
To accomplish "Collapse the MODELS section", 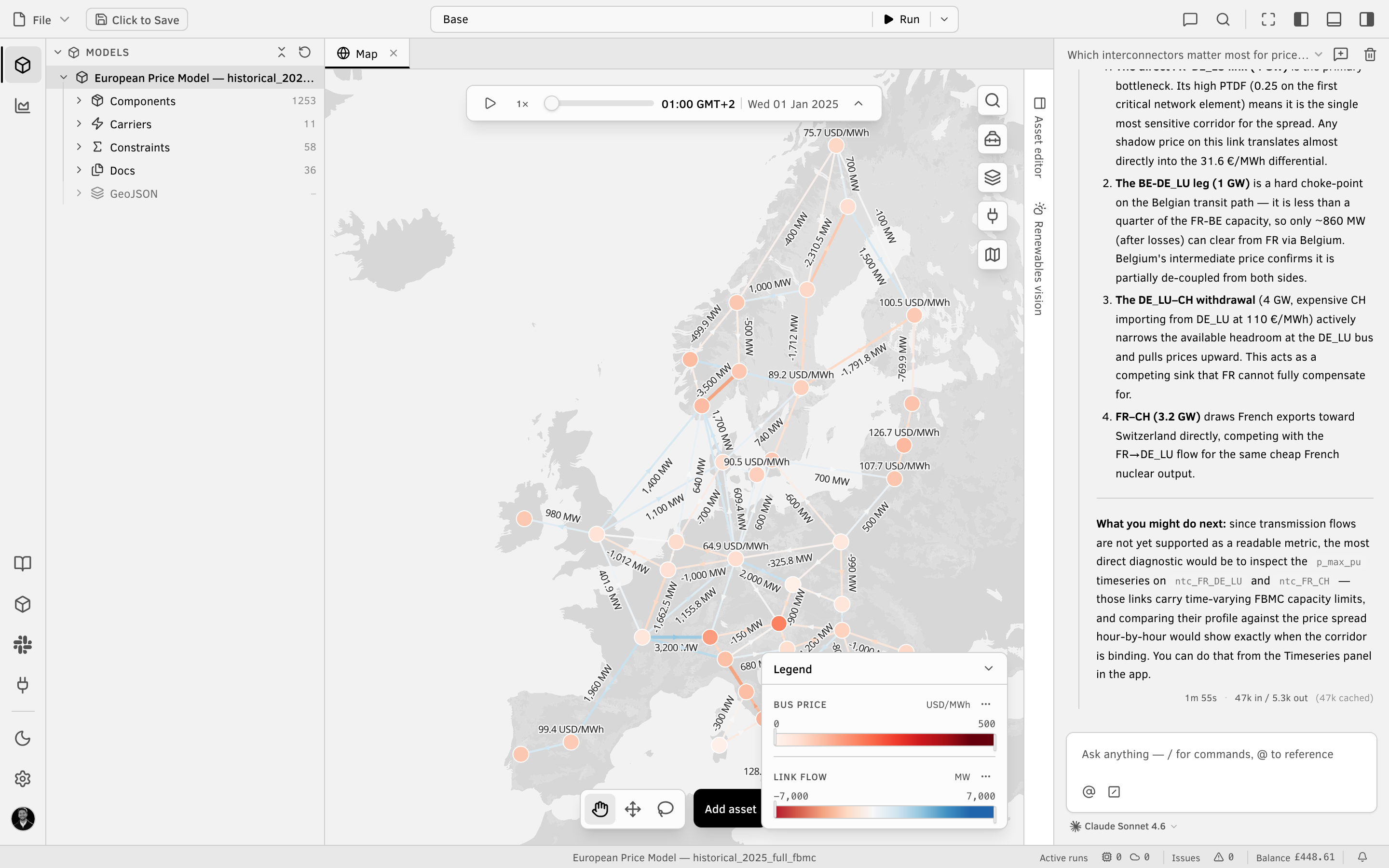I will (58, 52).
